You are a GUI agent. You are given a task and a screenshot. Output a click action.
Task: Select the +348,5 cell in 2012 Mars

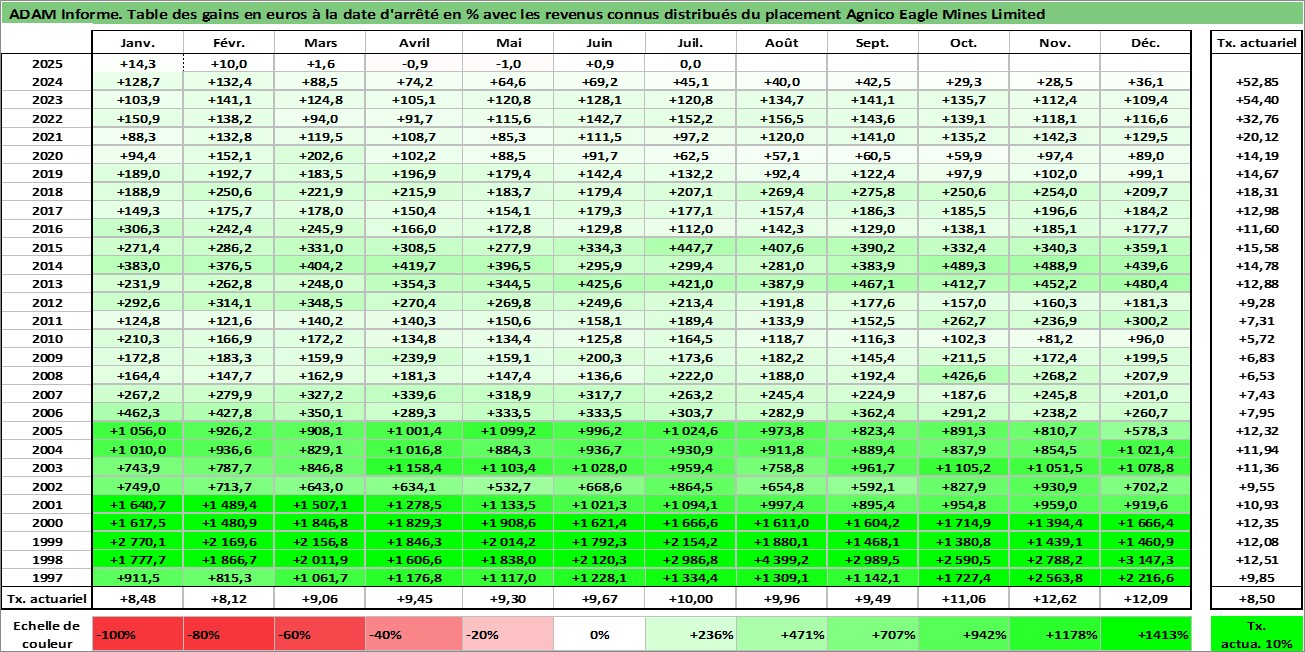coord(320,303)
